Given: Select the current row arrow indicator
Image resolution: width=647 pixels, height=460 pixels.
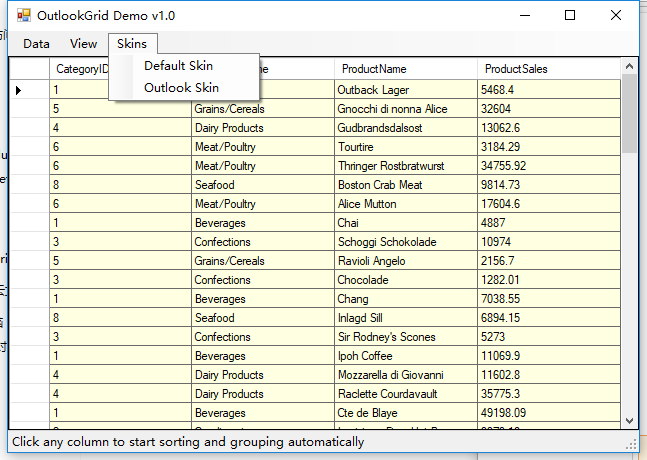Looking at the screenshot, I should (18, 90).
